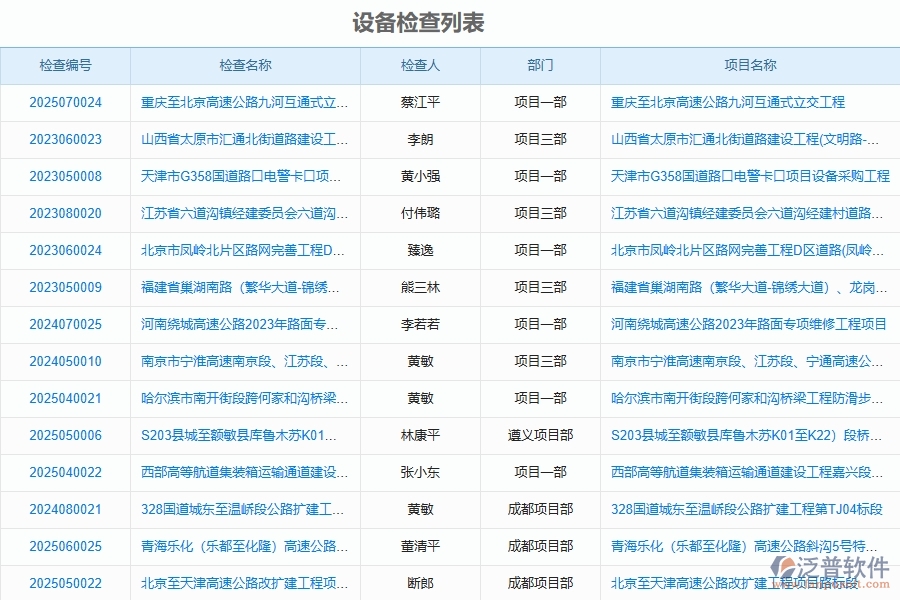
Task: Sort by the 检查编号 column header
Action: click(66, 65)
